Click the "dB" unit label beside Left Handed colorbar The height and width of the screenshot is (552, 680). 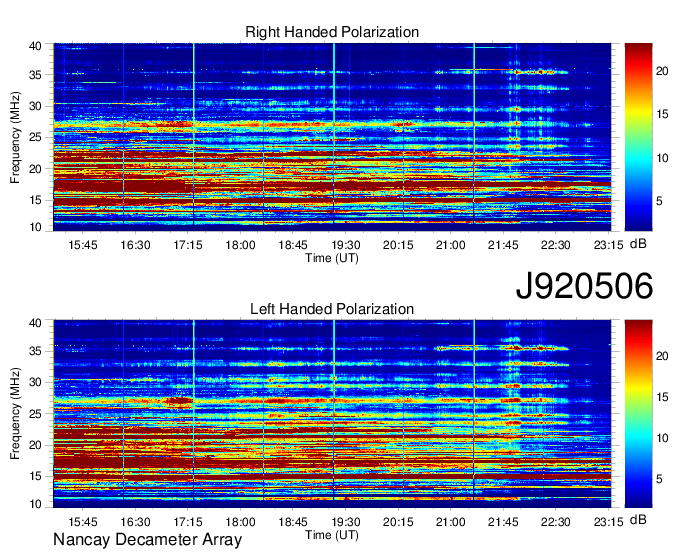[638, 519]
